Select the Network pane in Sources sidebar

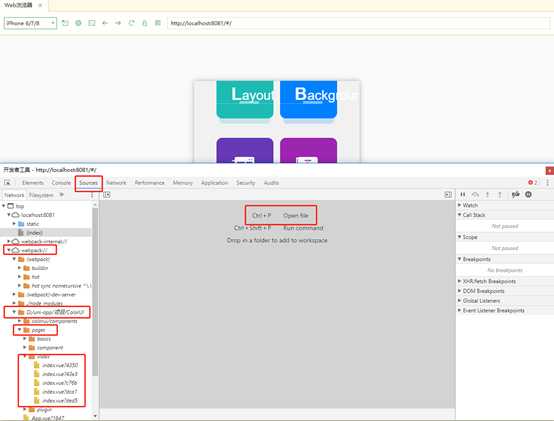(x=14, y=195)
